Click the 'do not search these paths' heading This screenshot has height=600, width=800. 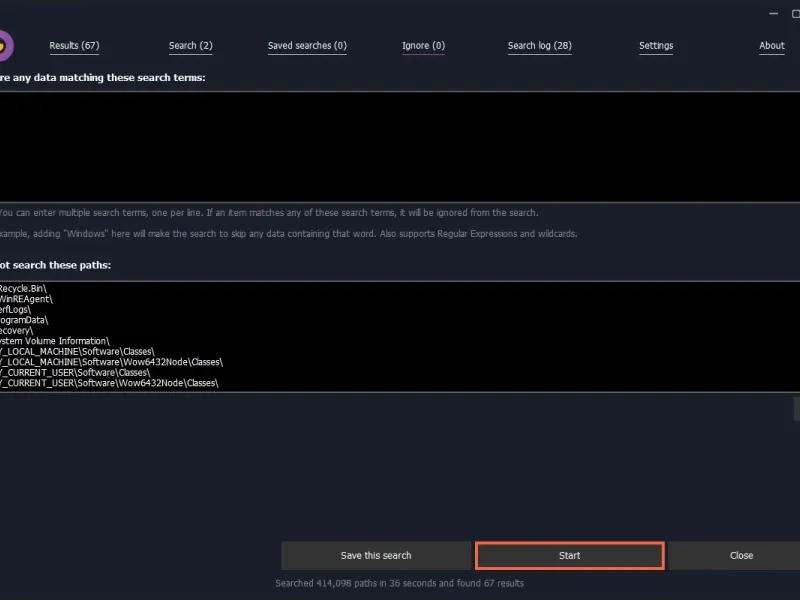pos(55,265)
